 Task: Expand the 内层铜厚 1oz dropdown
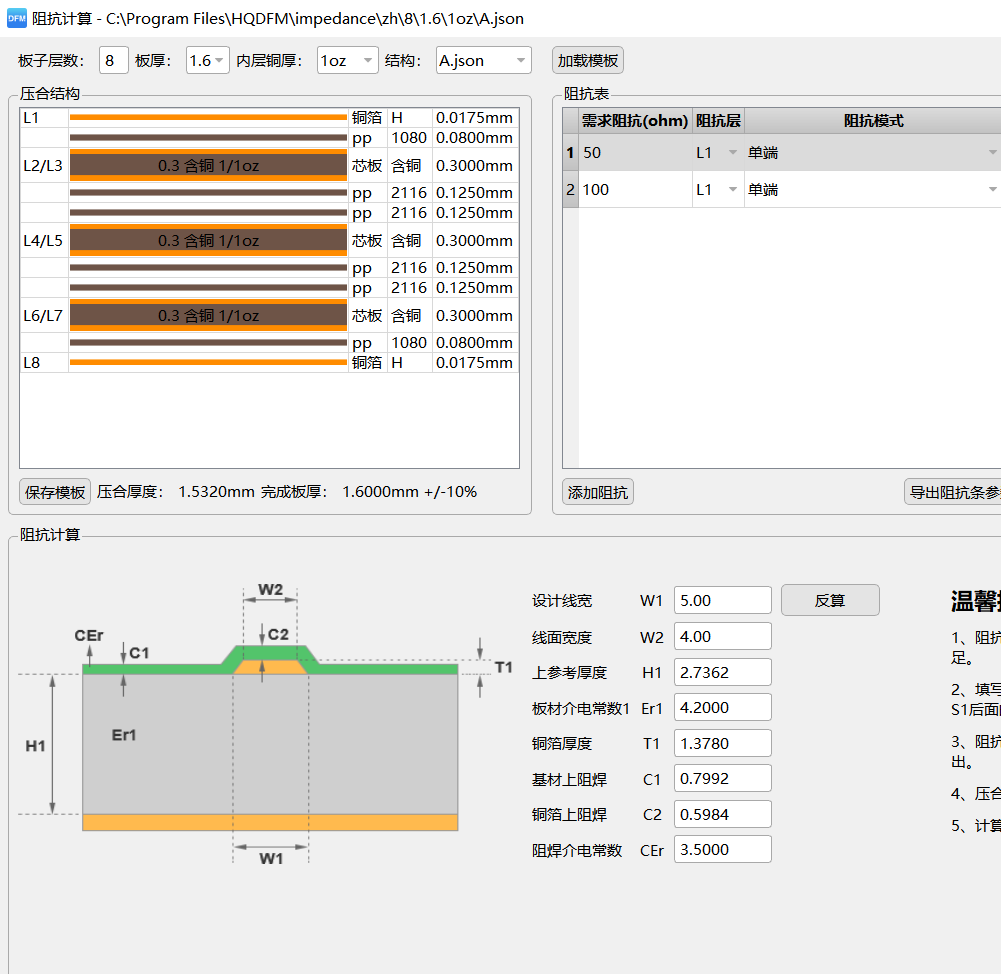point(347,61)
